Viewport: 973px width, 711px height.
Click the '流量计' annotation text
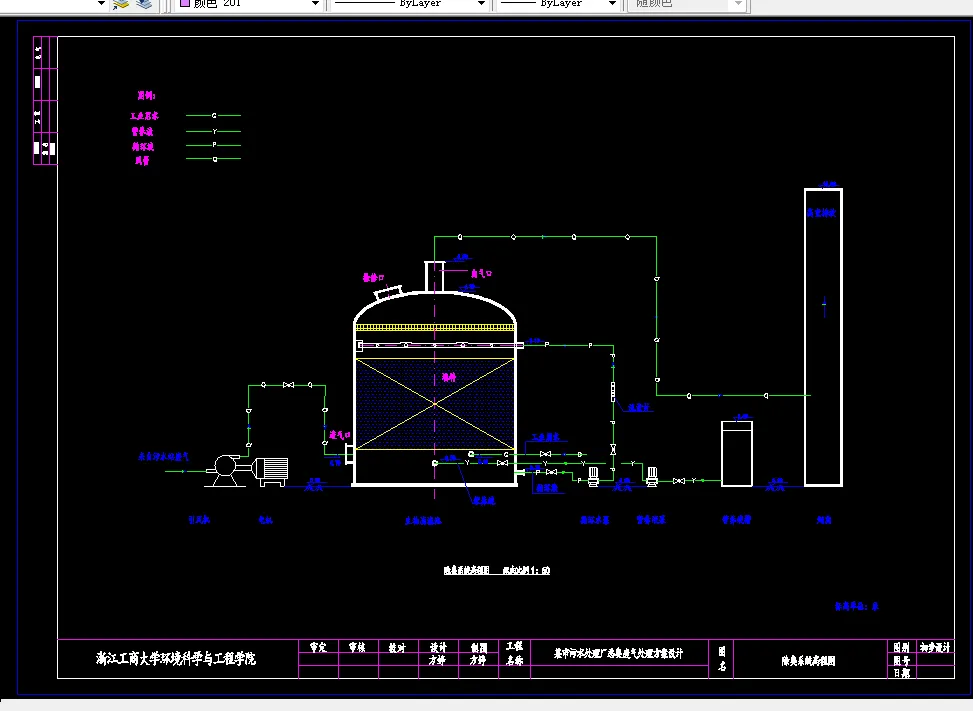[639, 408]
